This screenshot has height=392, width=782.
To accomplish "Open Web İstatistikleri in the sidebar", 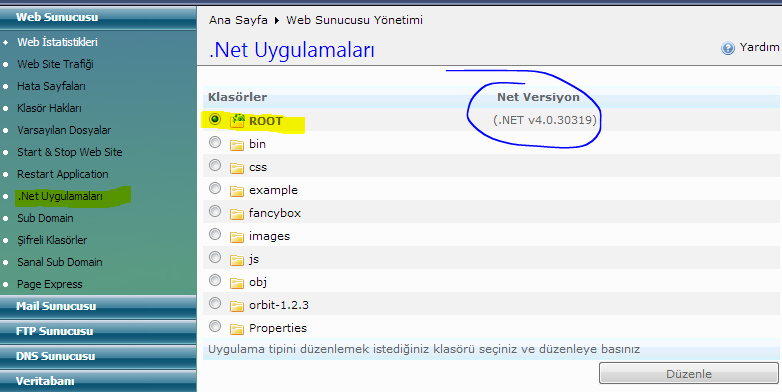I will 57,42.
